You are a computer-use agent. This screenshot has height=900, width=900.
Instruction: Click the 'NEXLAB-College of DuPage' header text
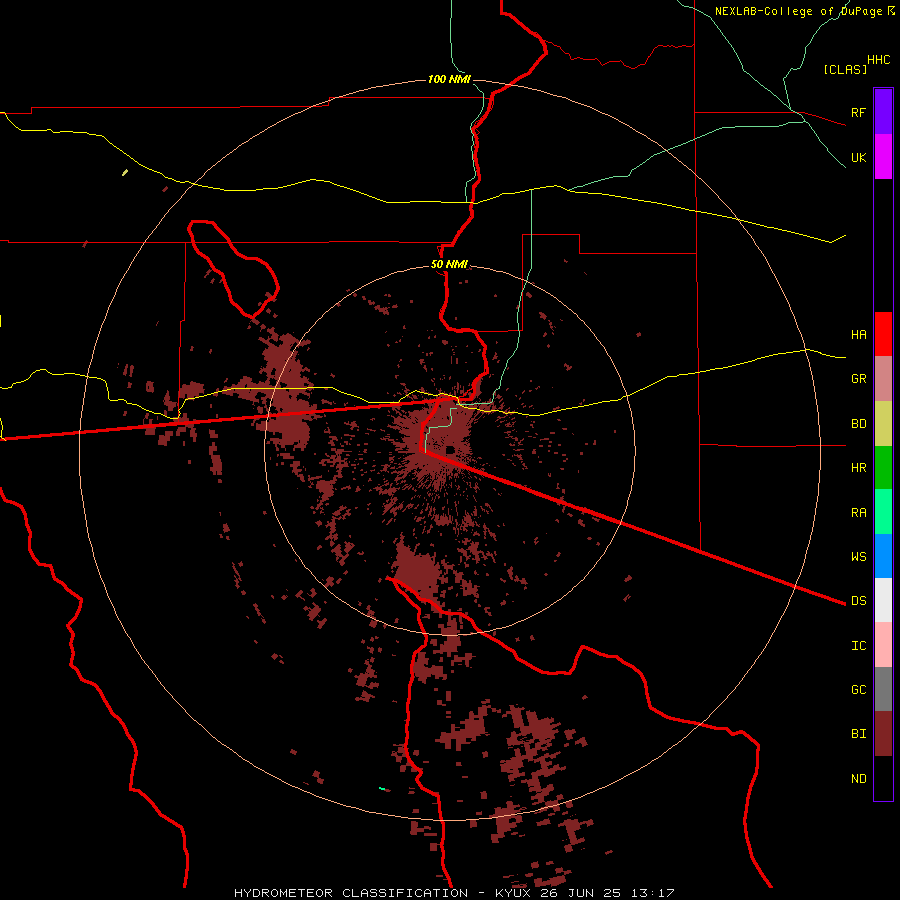798,11
